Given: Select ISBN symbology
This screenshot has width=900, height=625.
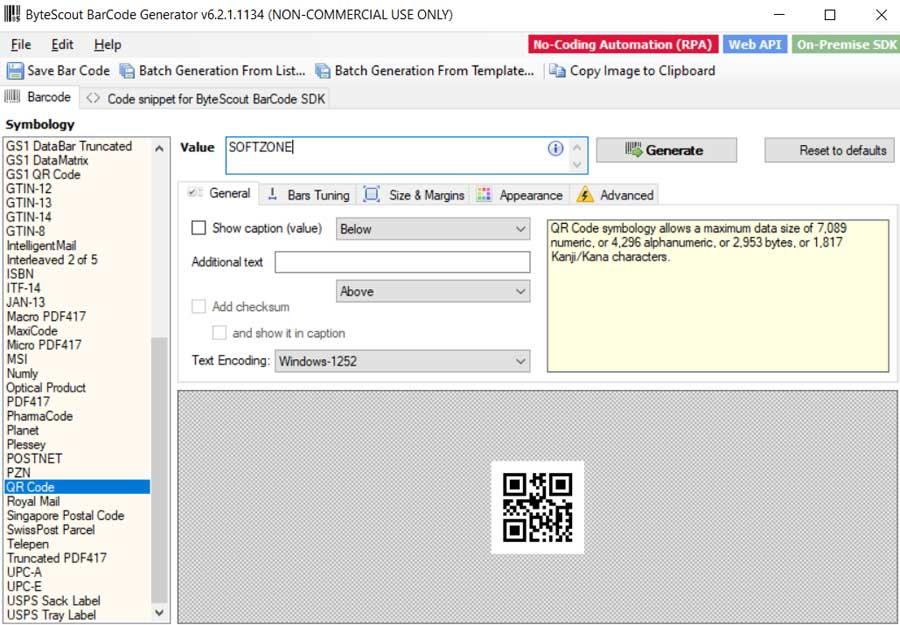Looking at the screenshot, I should click(x=20, y=274).
